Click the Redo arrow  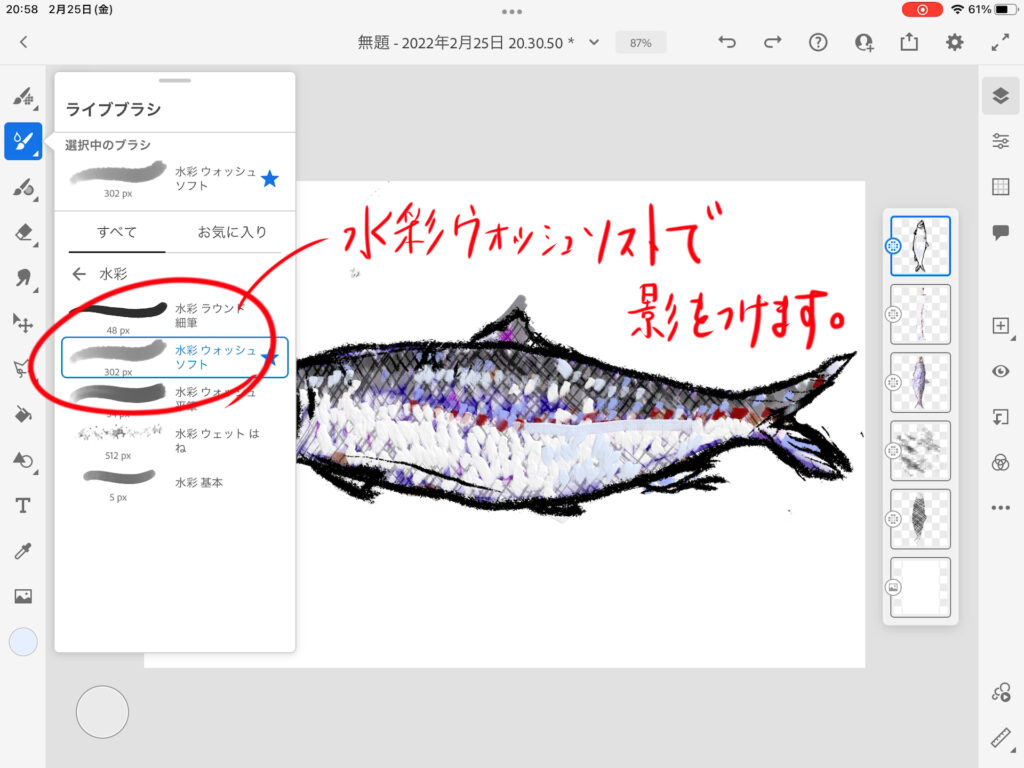point(772,42)
